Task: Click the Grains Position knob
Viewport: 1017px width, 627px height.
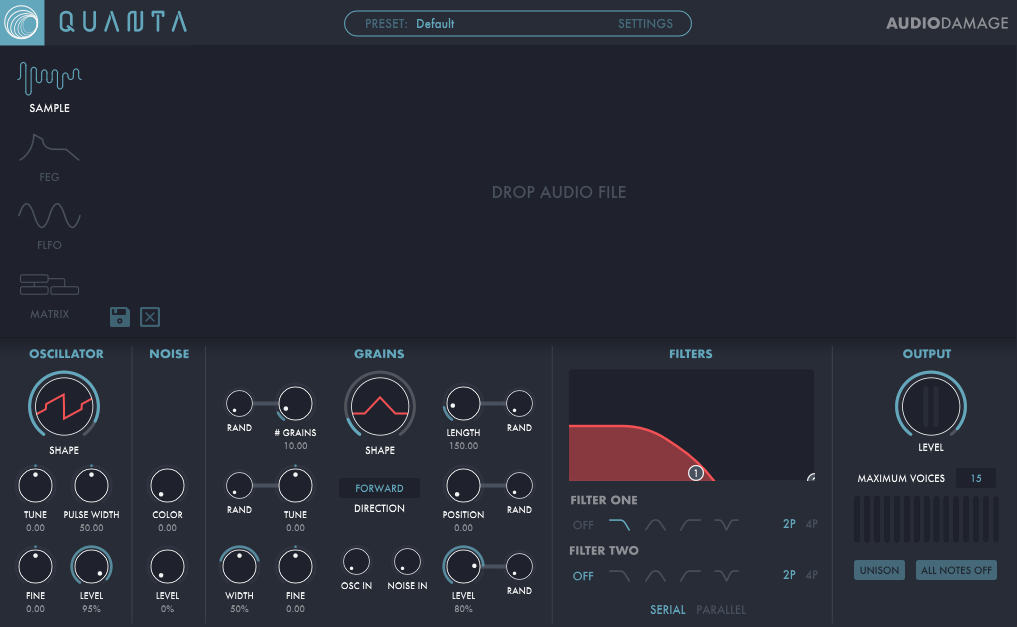Action: [463, 485]
